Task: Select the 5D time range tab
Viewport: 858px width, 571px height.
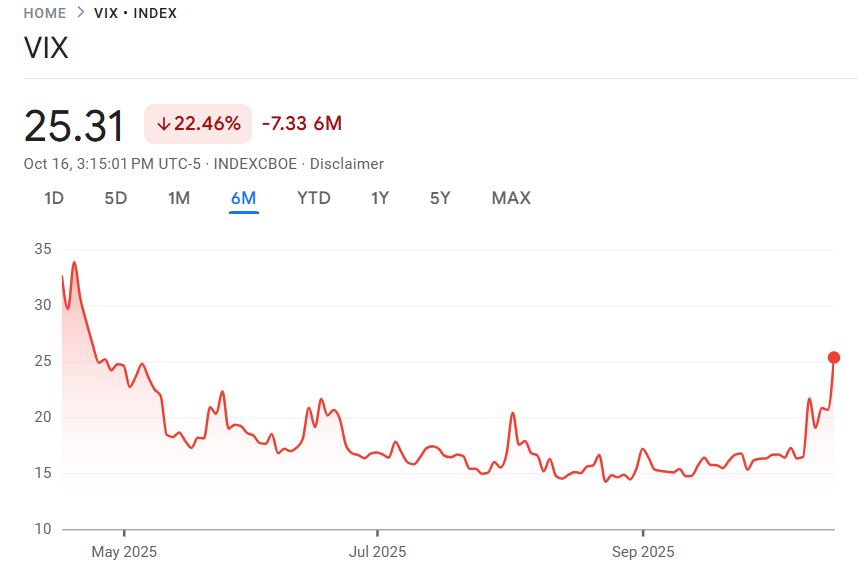Action: 116,198
